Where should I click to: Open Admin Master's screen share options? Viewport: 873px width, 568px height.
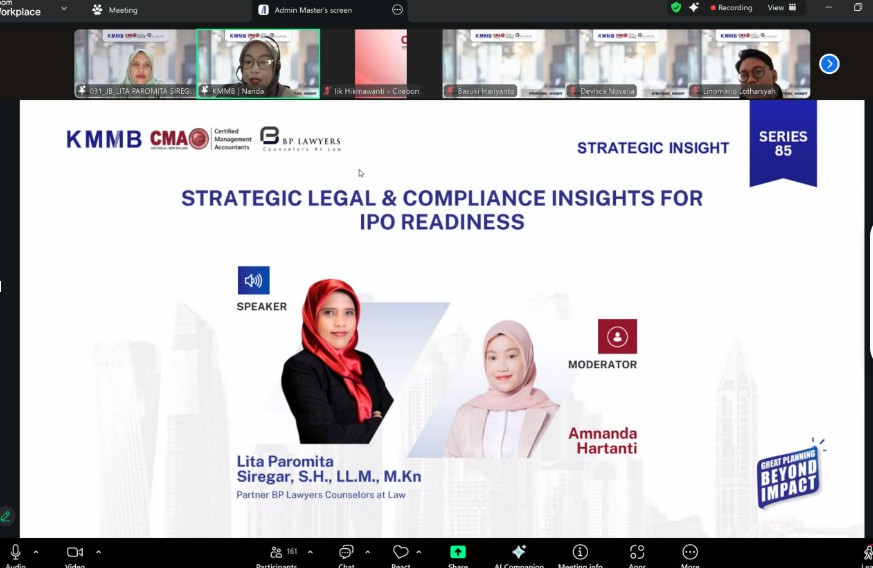tap(397, 10)
